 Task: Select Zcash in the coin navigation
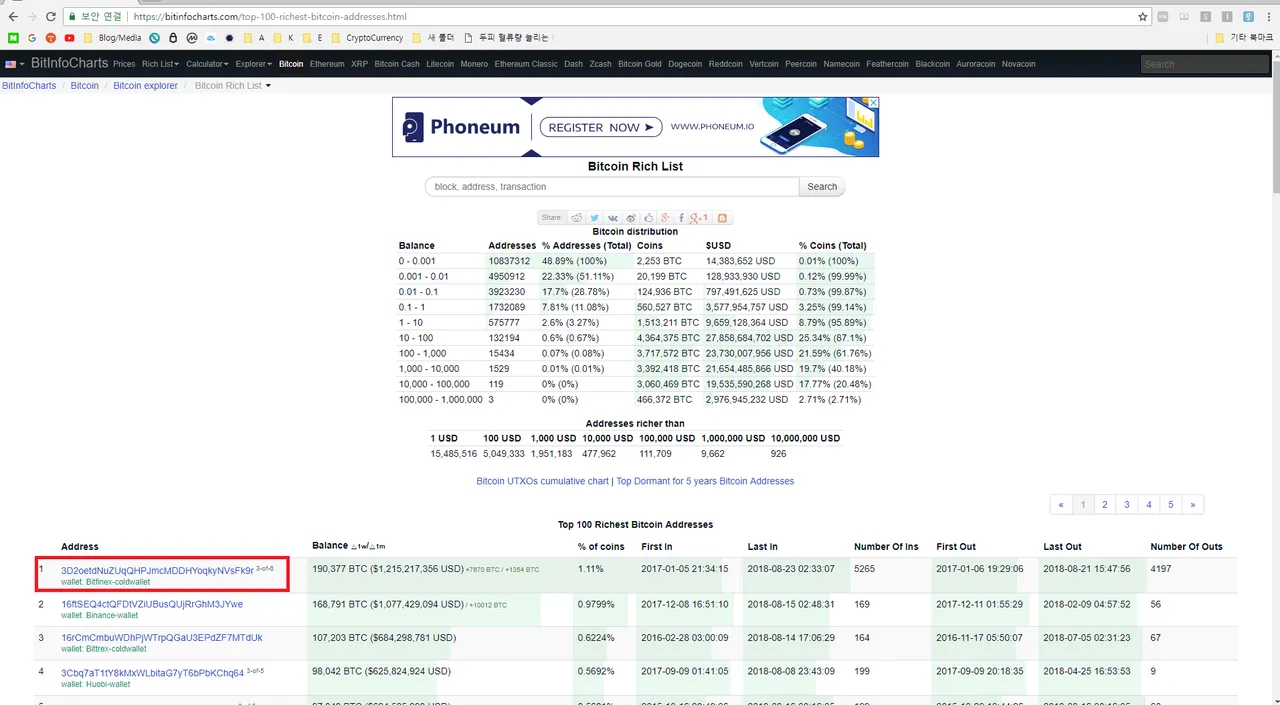coord(600,64)
